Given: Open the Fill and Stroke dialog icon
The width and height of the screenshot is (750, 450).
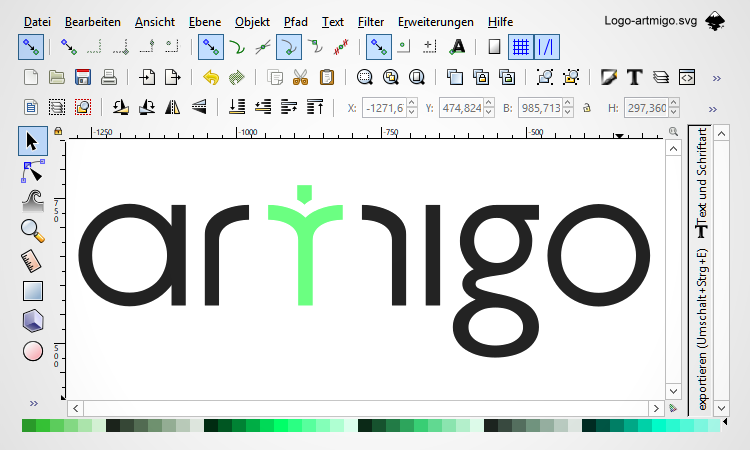Looking at the screenshot, I should pyautogui.click(x=608, y=77).
